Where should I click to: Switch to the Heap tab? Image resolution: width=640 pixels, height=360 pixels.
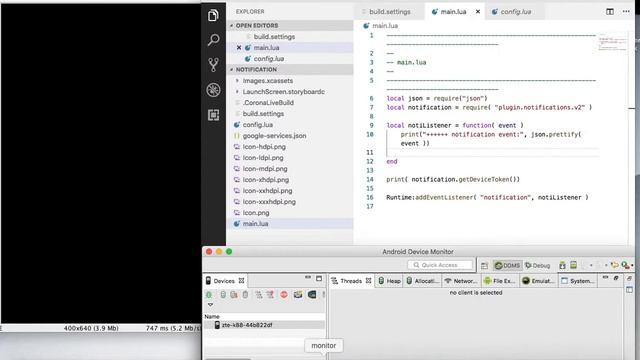(389, 281)
